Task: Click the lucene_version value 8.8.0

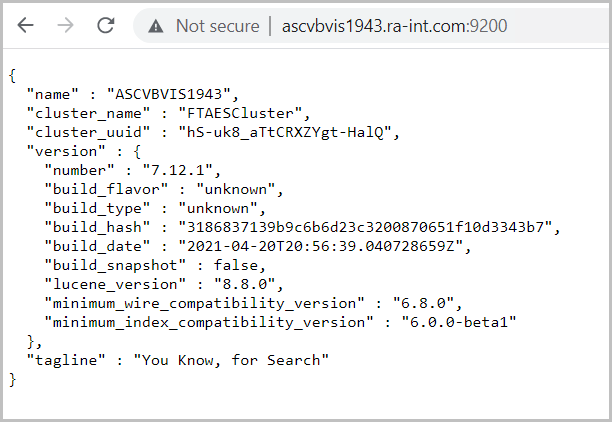Action: (245, 284)
